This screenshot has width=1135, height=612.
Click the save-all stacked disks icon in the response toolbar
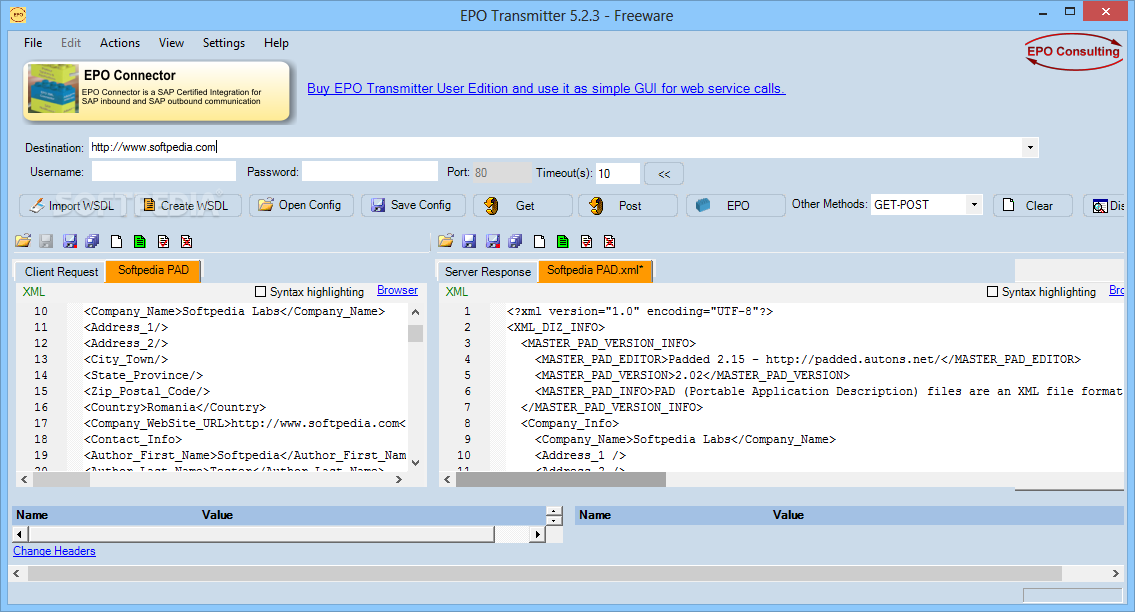(x=515, y=241)
